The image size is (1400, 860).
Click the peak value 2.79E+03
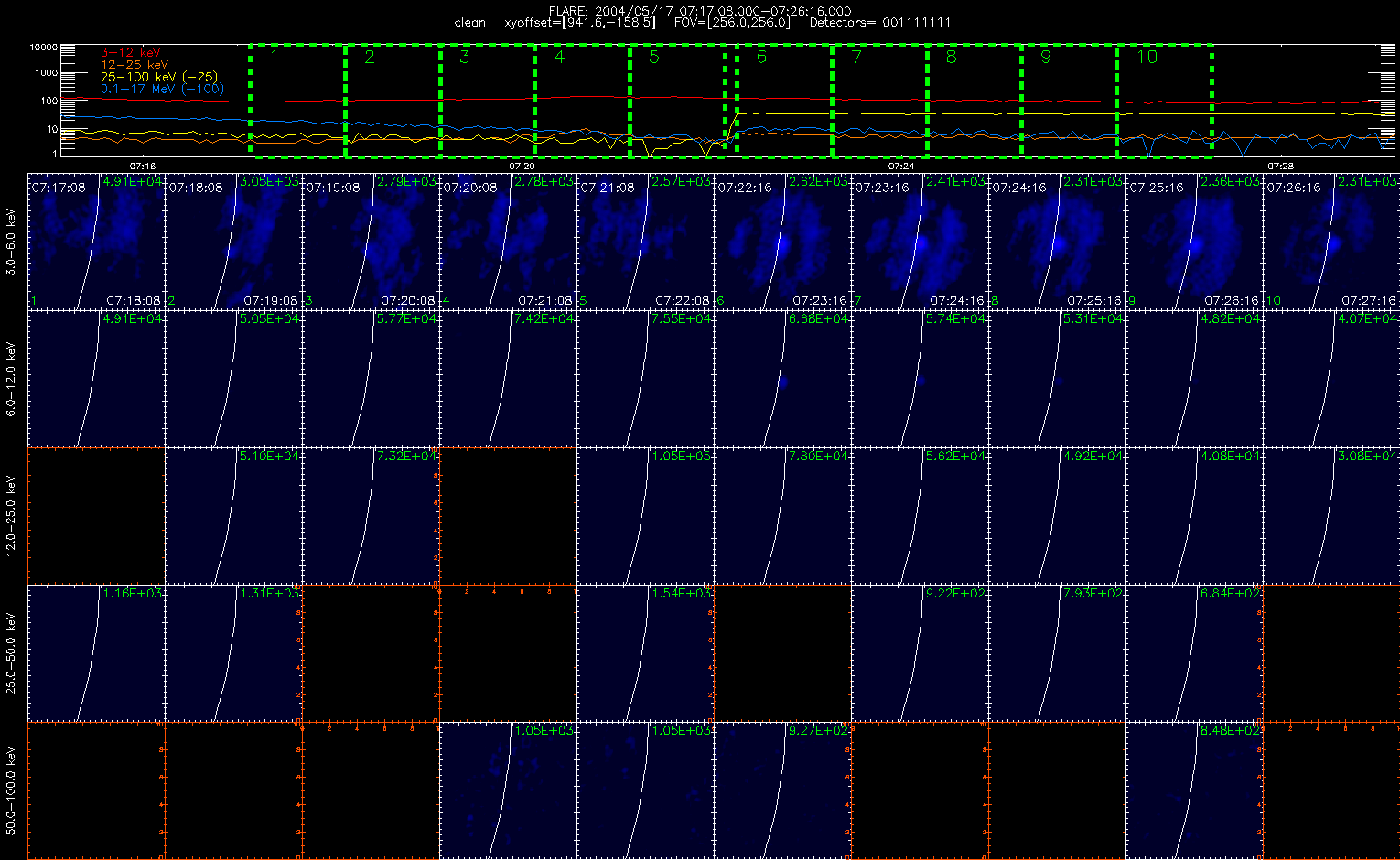click(407, 182)
